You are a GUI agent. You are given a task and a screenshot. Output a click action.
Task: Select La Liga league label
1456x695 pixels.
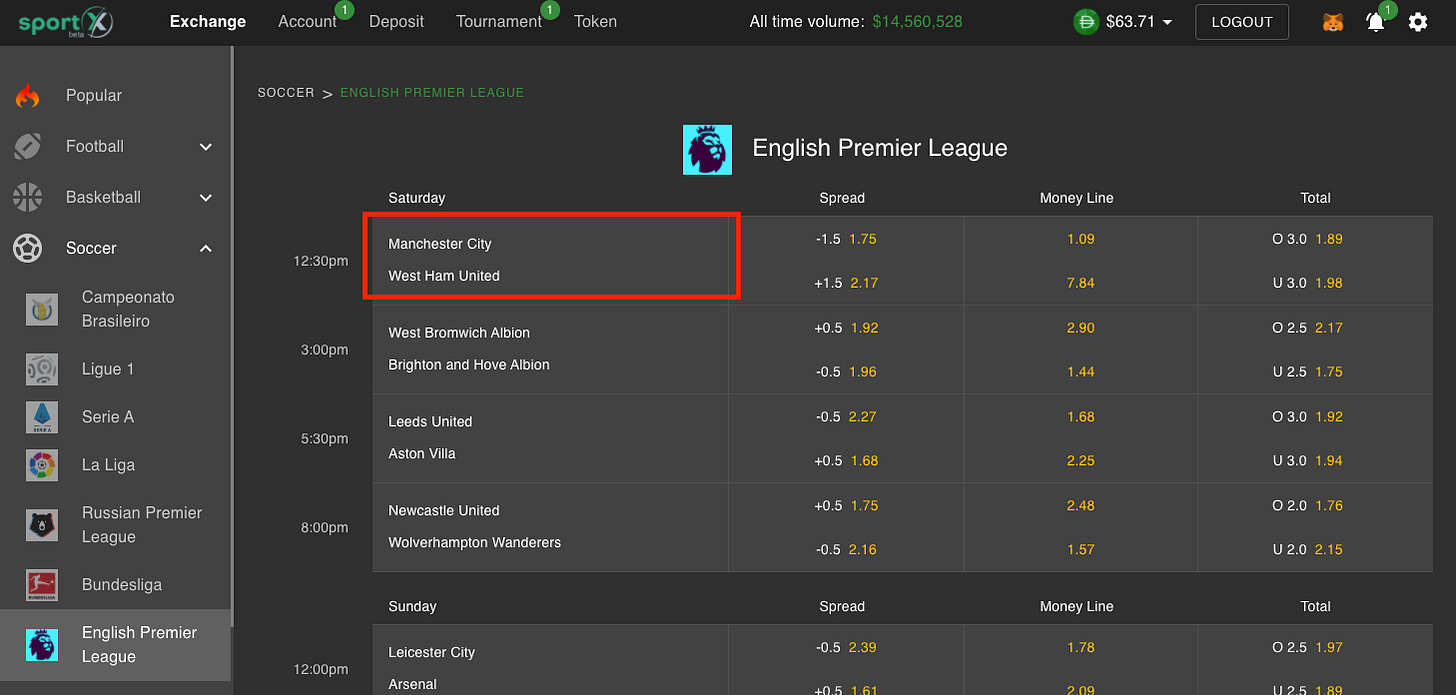(x=108, y=465)
